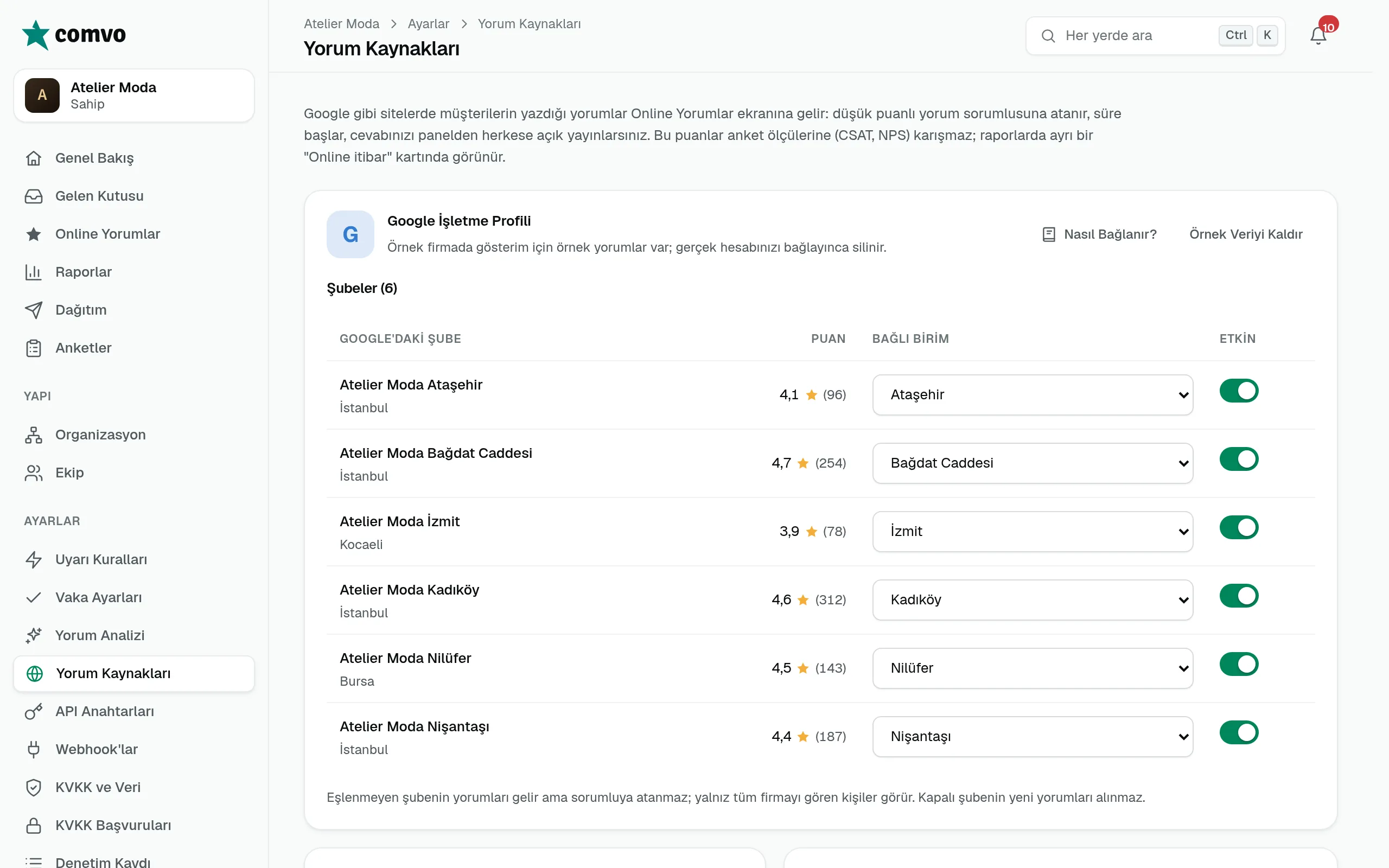The height and width of the screenshot is (868, 1389).
Task: Expand the İzmit linked unit dropdown
Action: tap(1033, 532)
